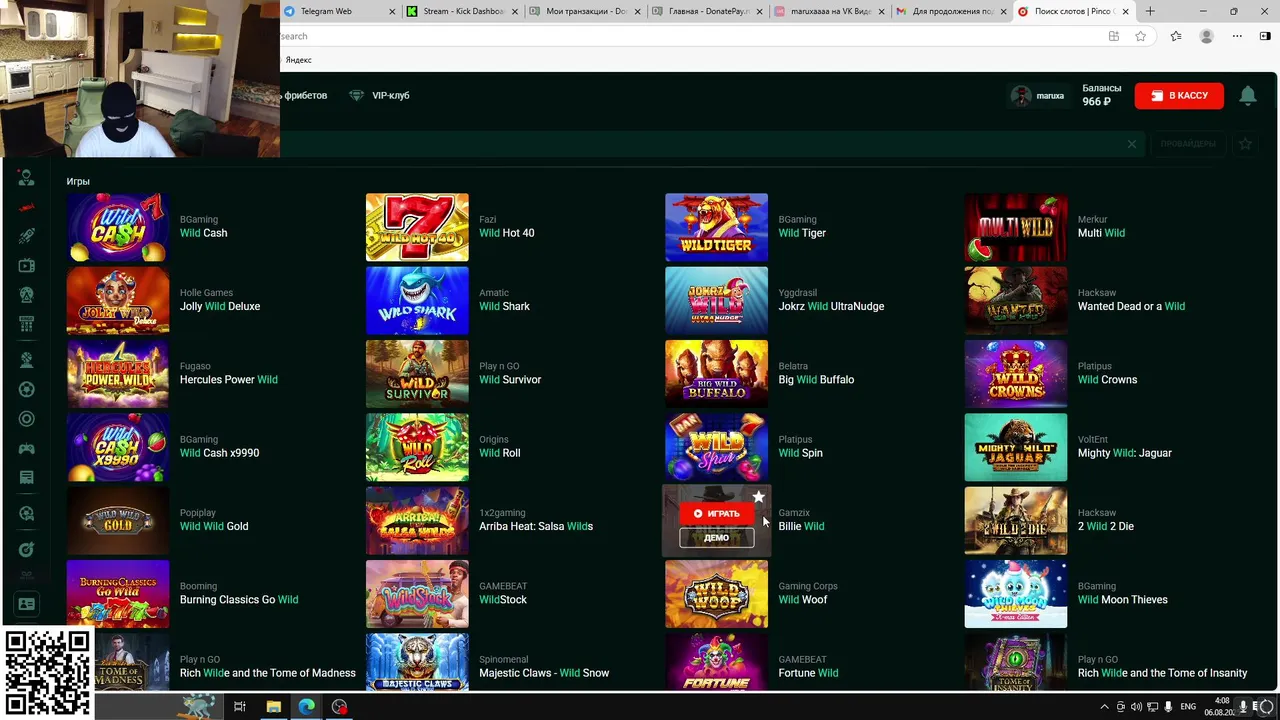This screenshot has height=720, width=1280.
Task: Click the soccer ball sports sidebar icon
Action: pyautogui.click(x=27, y=390)
